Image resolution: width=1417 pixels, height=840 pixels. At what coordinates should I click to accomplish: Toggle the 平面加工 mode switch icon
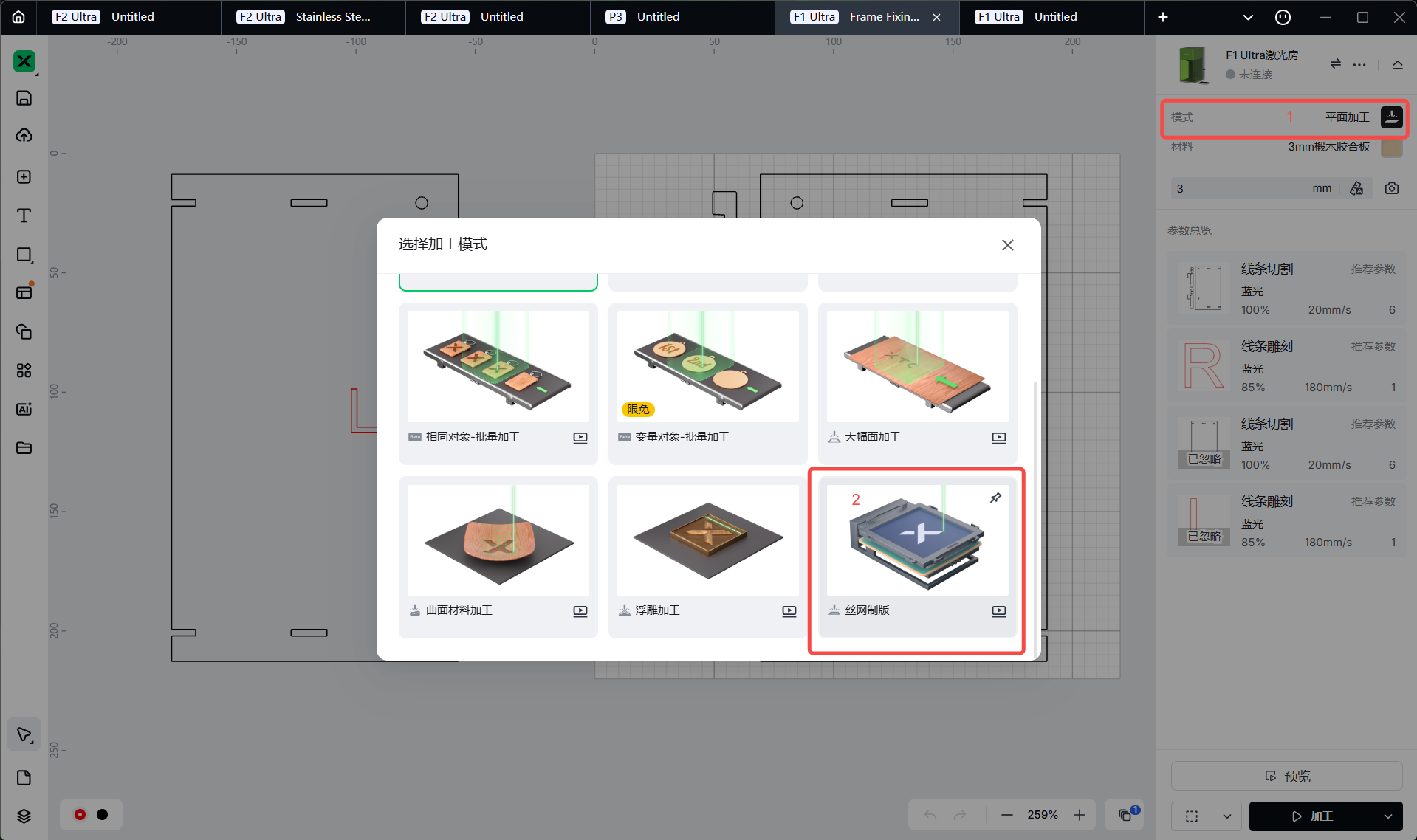click(x=1391, y=117)
